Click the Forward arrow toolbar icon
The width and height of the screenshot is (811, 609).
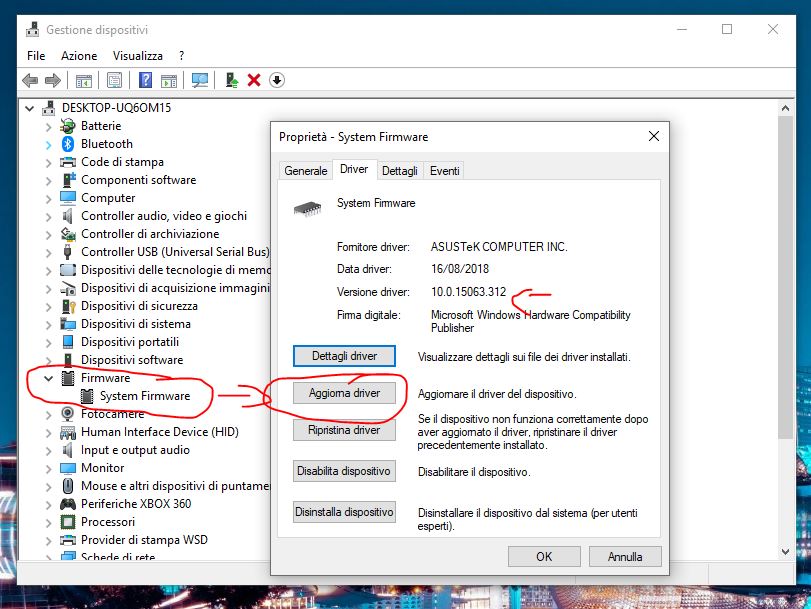pos(53,80)
